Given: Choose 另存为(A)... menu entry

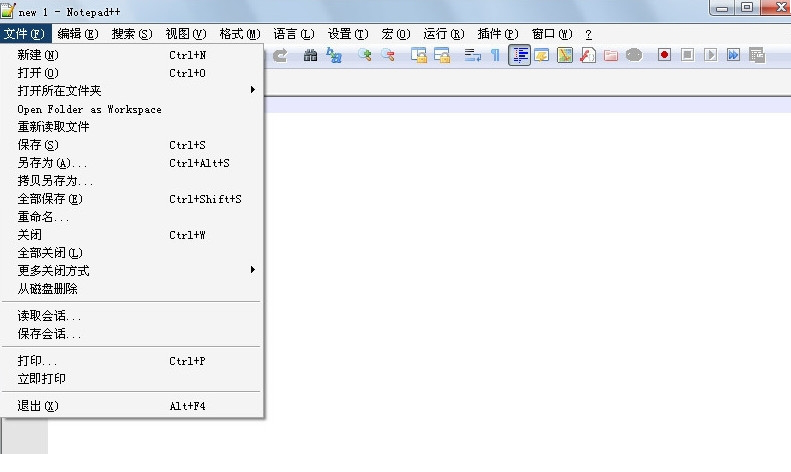Looking at the screenshot, I should [x=132, y=163].
